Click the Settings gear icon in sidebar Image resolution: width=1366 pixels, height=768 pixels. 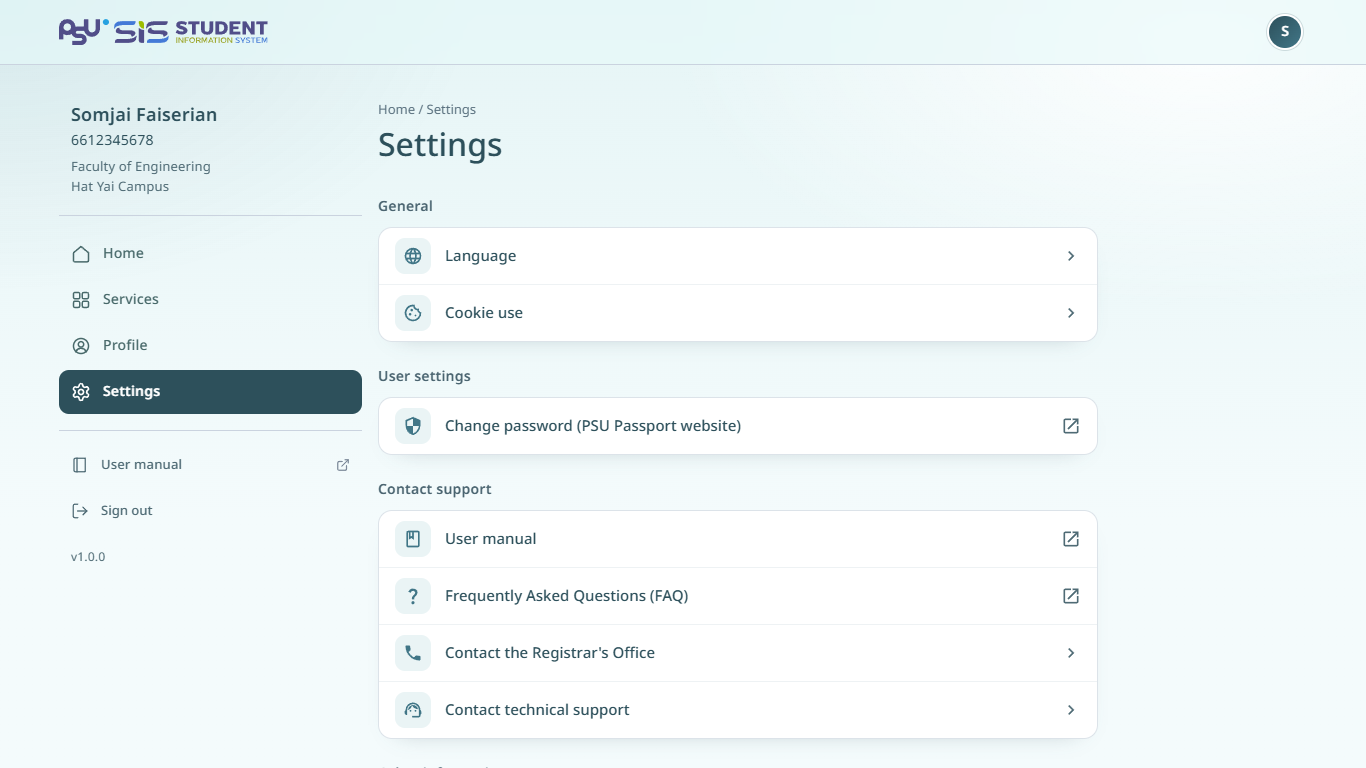pos(81,392)
